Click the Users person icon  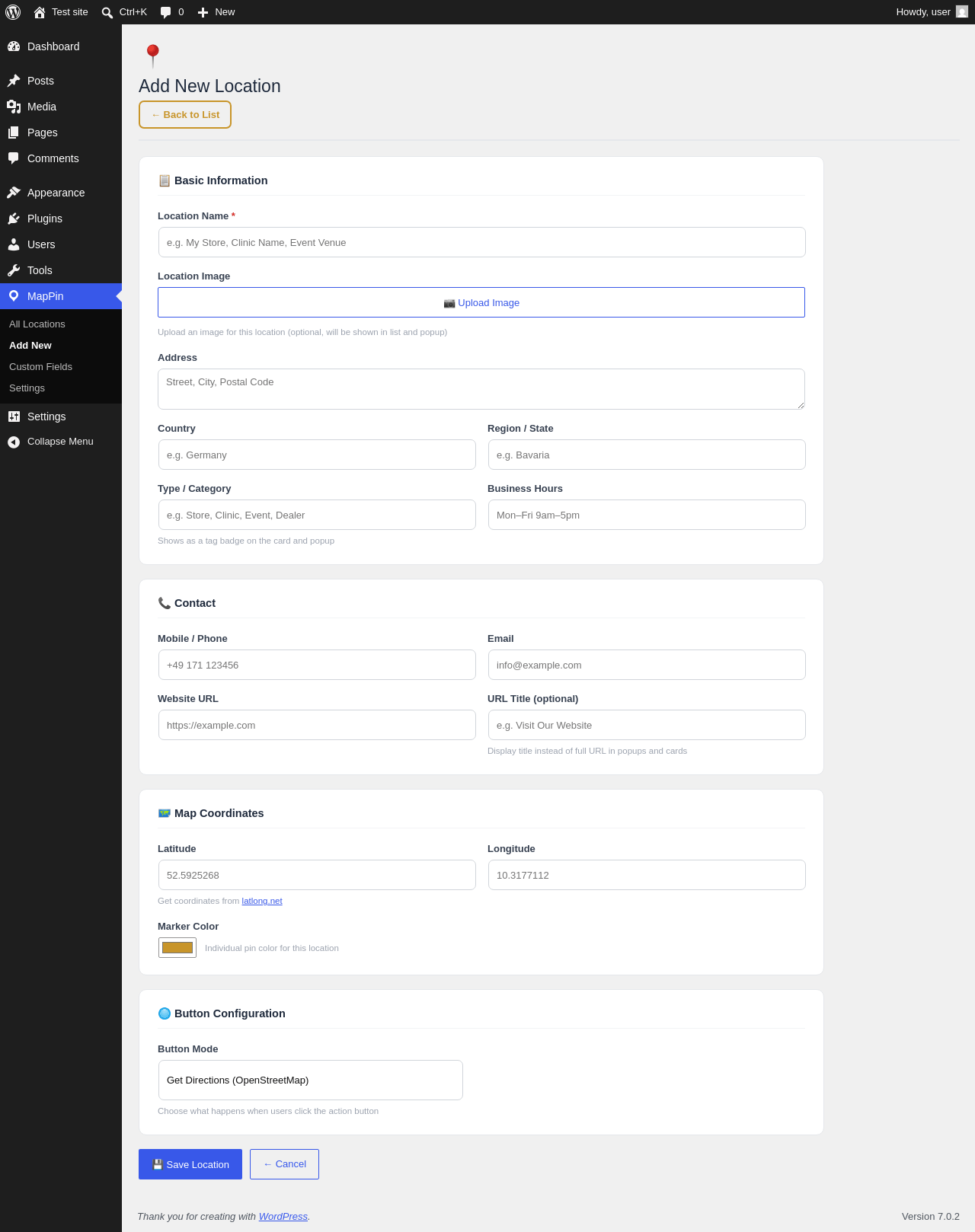pos(14,244)
